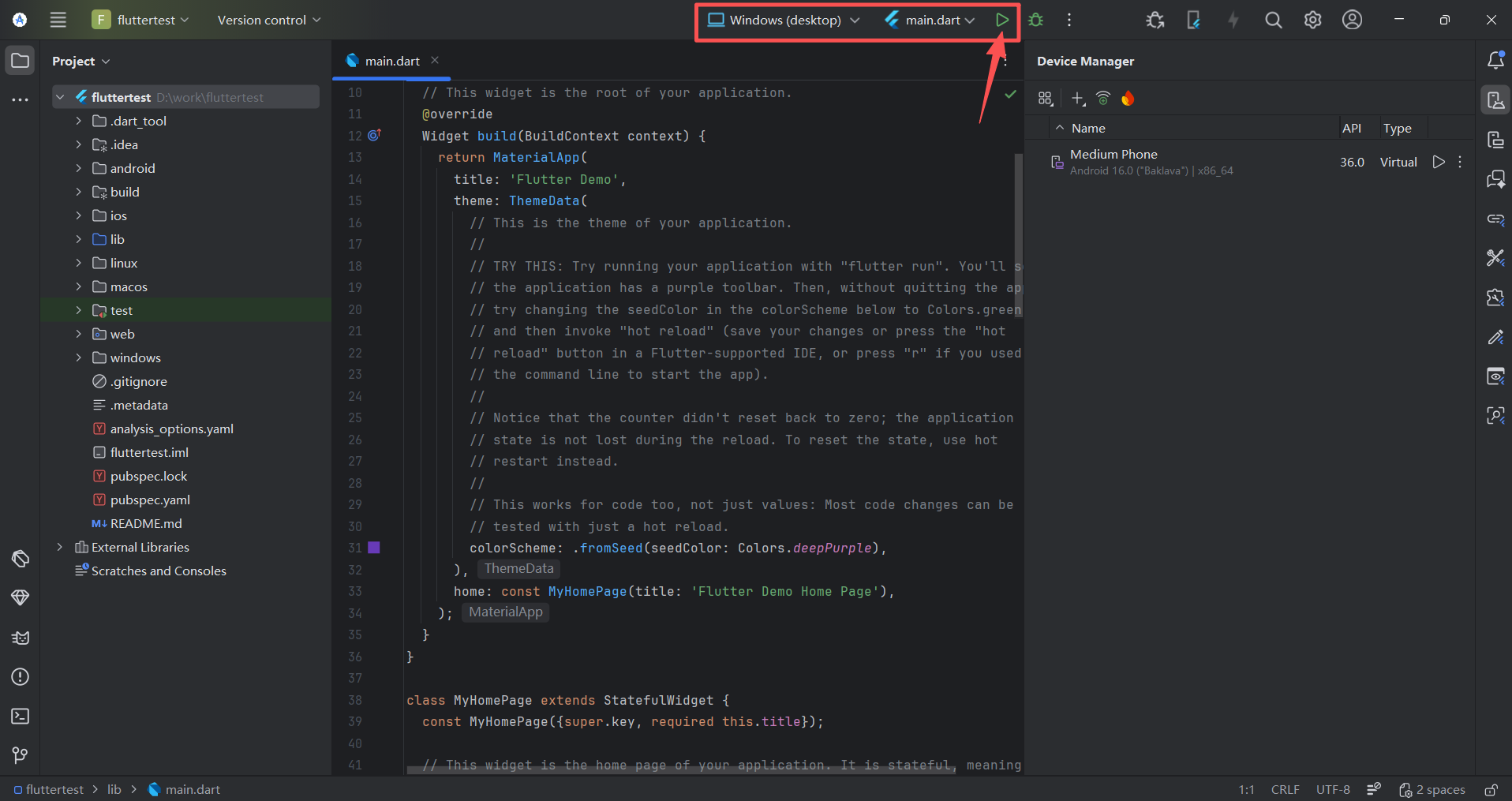Open the main.dart run configuration dropdown
1512x801 pixels.
[930, 20]
